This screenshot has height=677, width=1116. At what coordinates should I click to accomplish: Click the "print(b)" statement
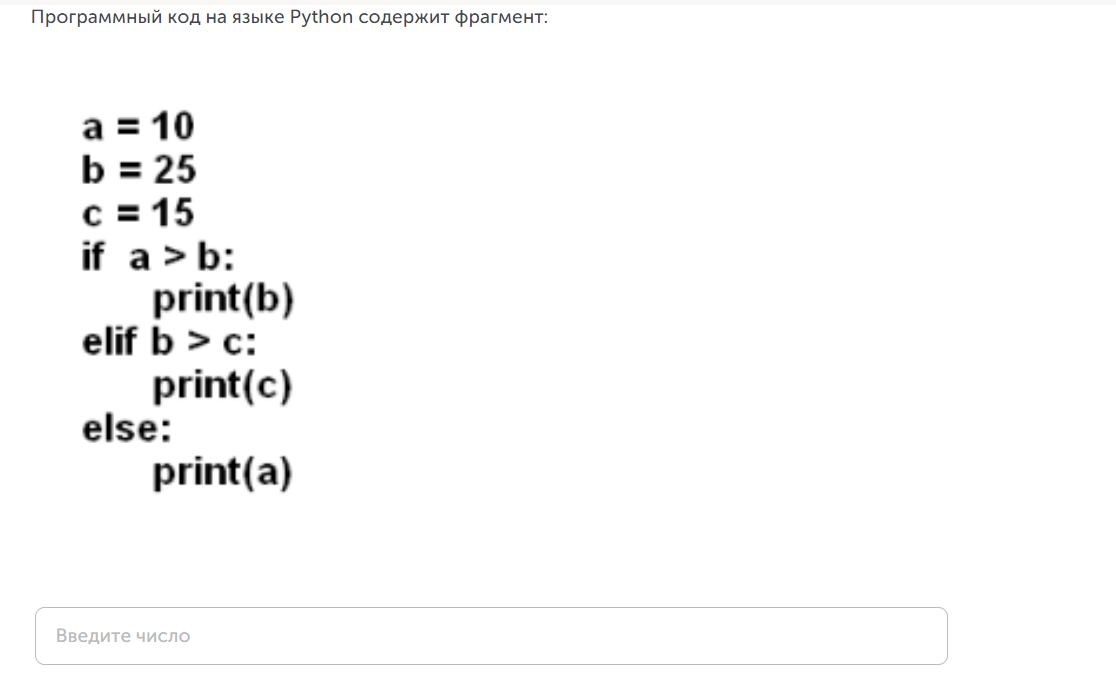coord(222,301)
